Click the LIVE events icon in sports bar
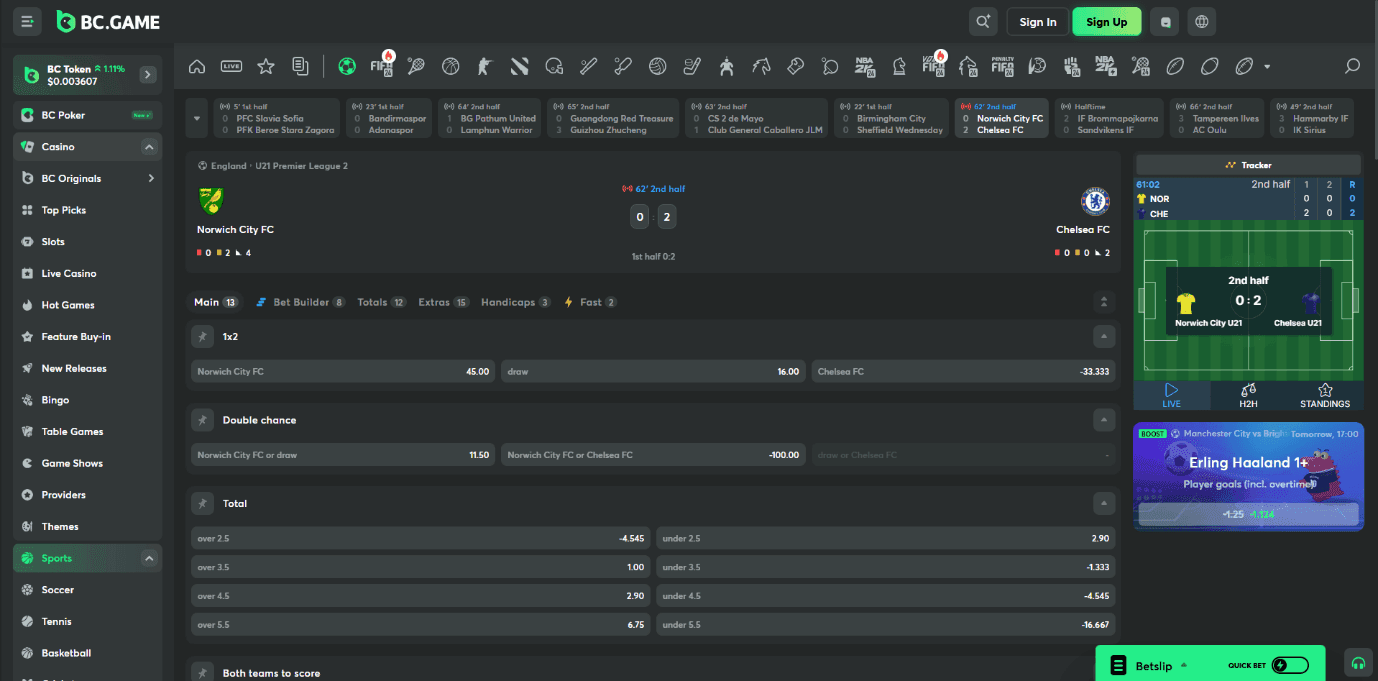 coord(231,67)
